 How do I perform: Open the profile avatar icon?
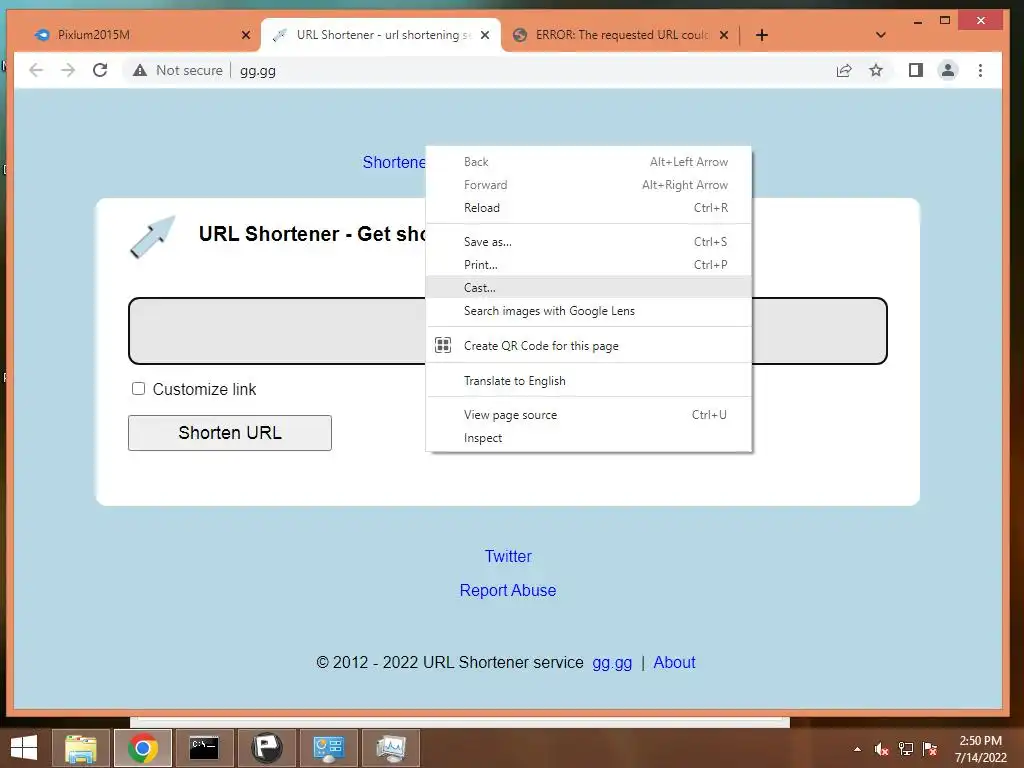point(948,70)
